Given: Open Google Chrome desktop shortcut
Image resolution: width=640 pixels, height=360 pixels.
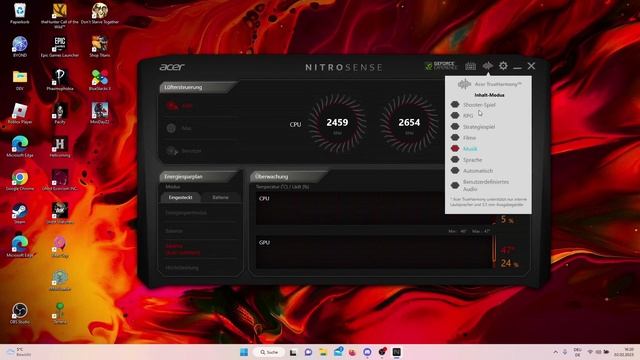Looking at the screenshot, I should click(20, 180).
